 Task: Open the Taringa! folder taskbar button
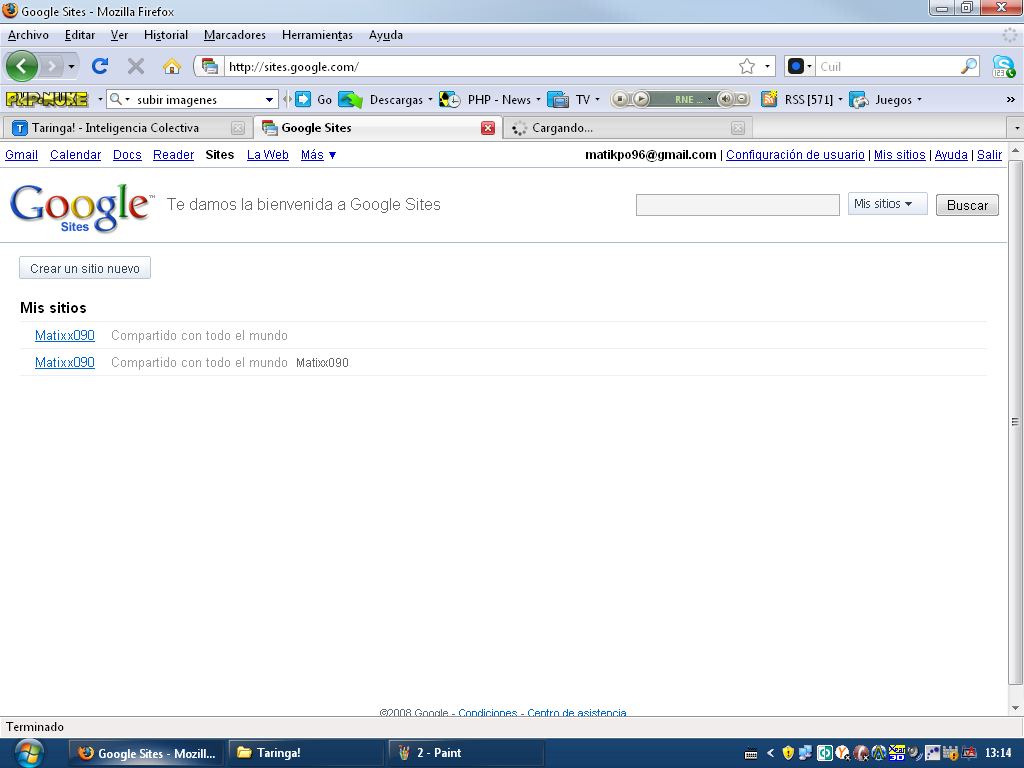pyautogui.click(x=306, y=753)
